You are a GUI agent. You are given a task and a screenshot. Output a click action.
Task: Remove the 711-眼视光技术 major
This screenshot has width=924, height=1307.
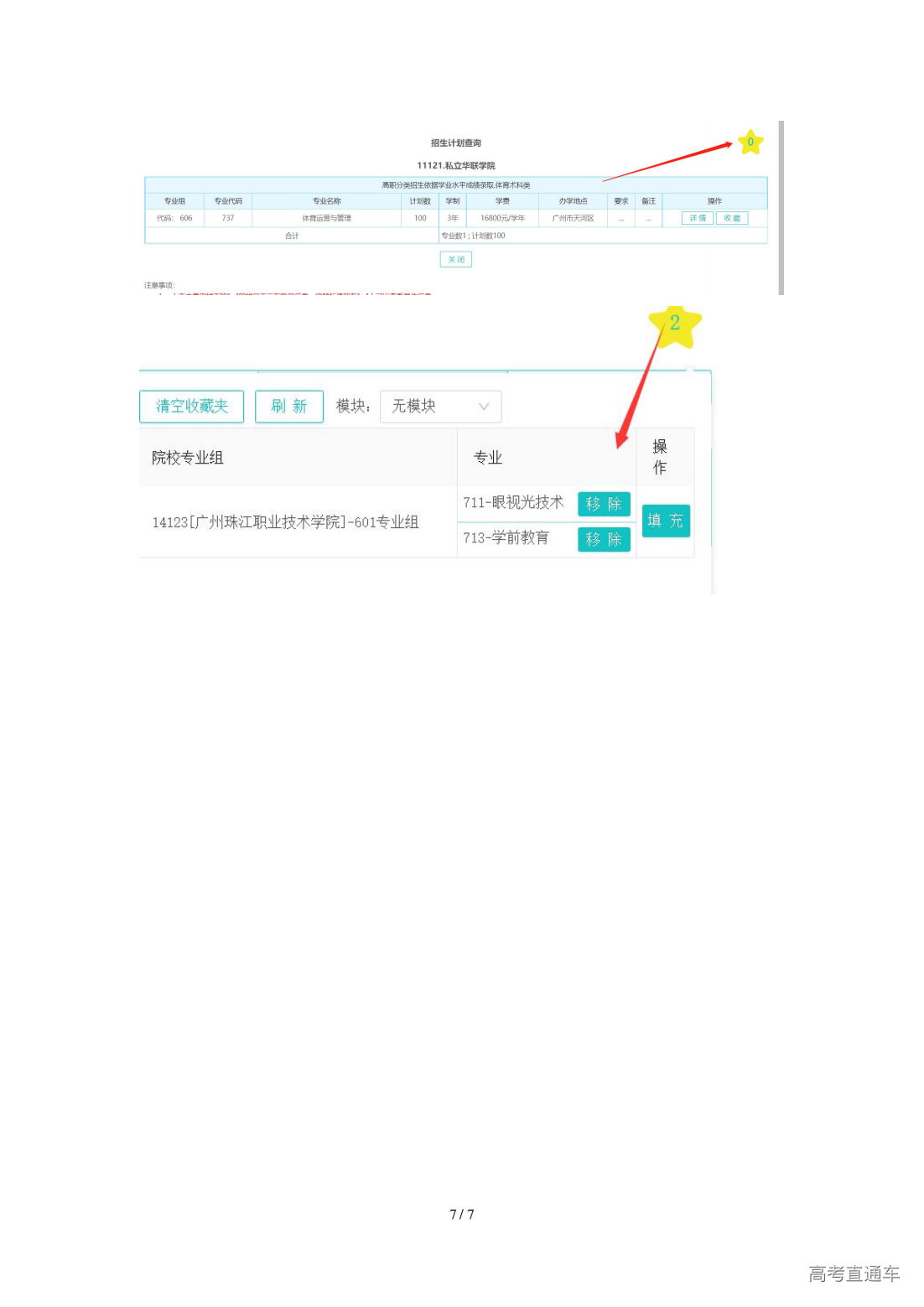[x=603, y=504]
